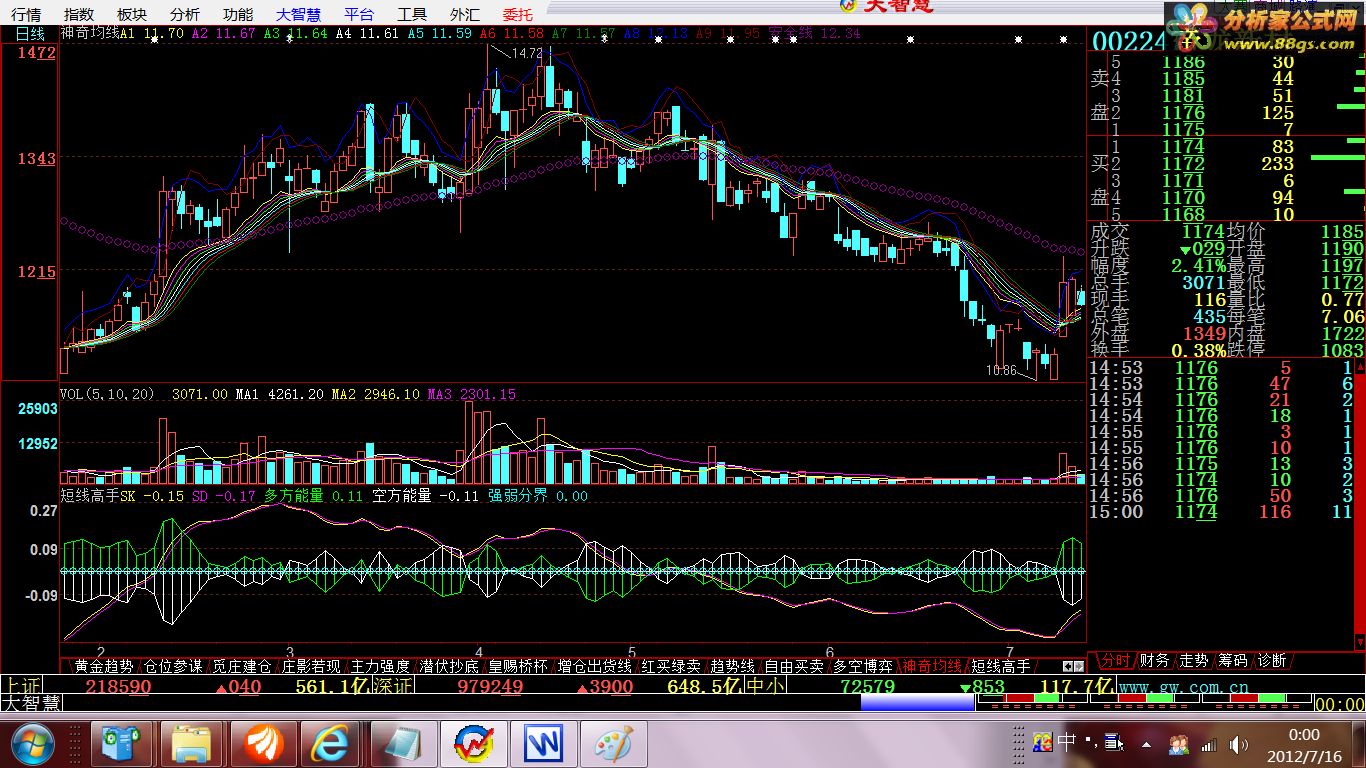Open the 外汇 menu

pyautogui.click(x=465, y=14)
